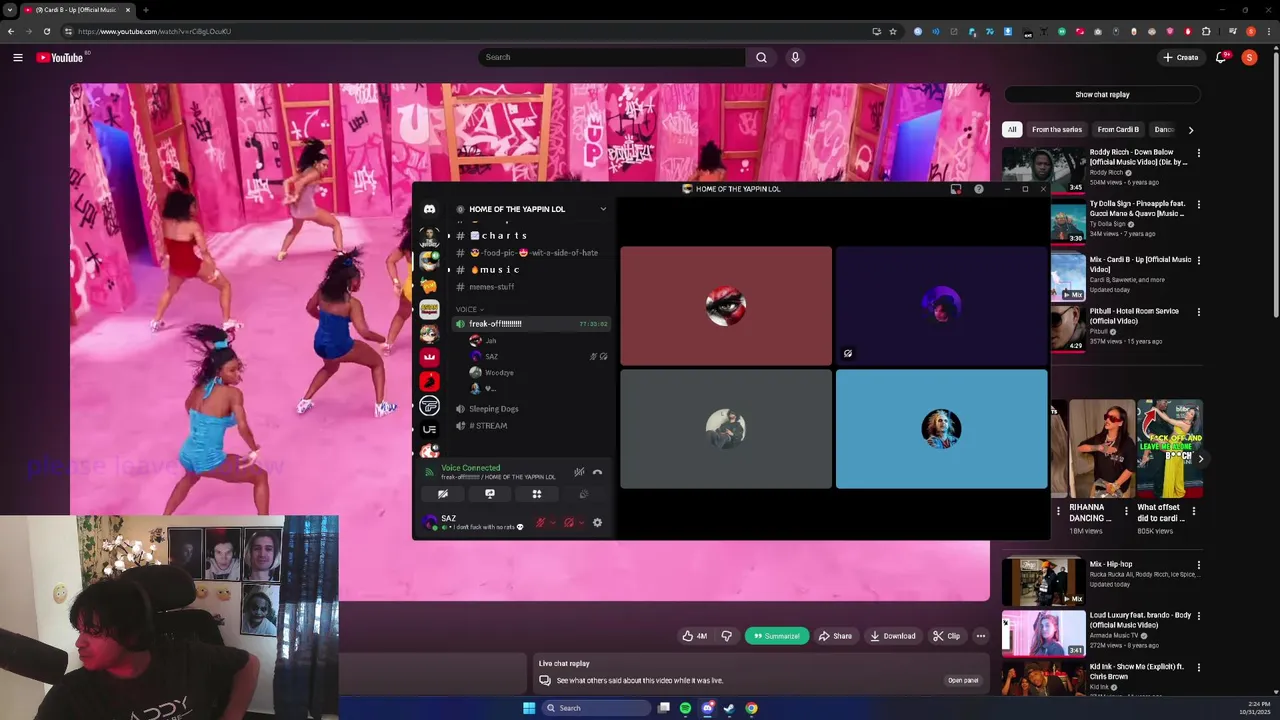Focus the blue Beetlejuice avatar video tile
The height and width of the screenshot is (720, 1280).
(x=942, y=429)
